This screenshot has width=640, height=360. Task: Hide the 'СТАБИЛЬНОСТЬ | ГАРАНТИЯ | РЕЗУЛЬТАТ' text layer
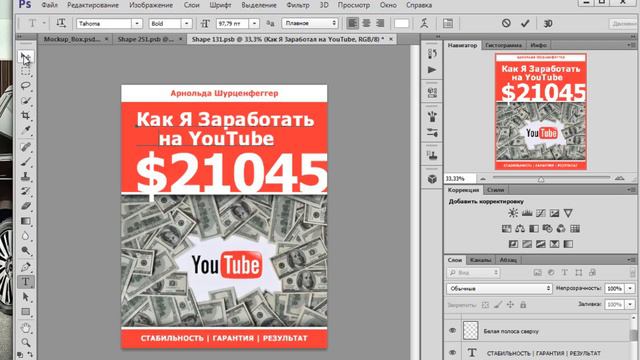click(453, 352)
